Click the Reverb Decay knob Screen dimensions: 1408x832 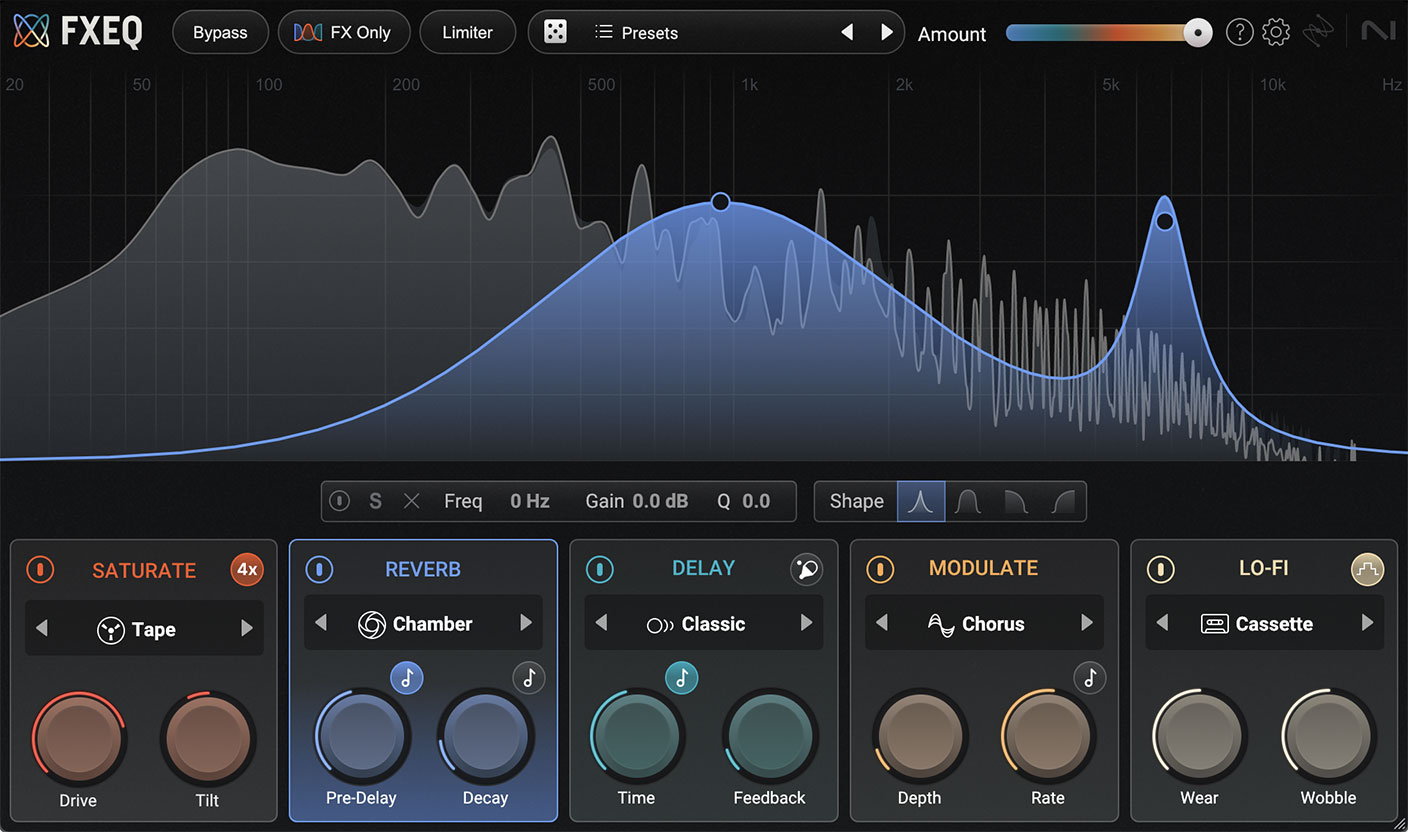pyautogui.click(x=485, y=736)
